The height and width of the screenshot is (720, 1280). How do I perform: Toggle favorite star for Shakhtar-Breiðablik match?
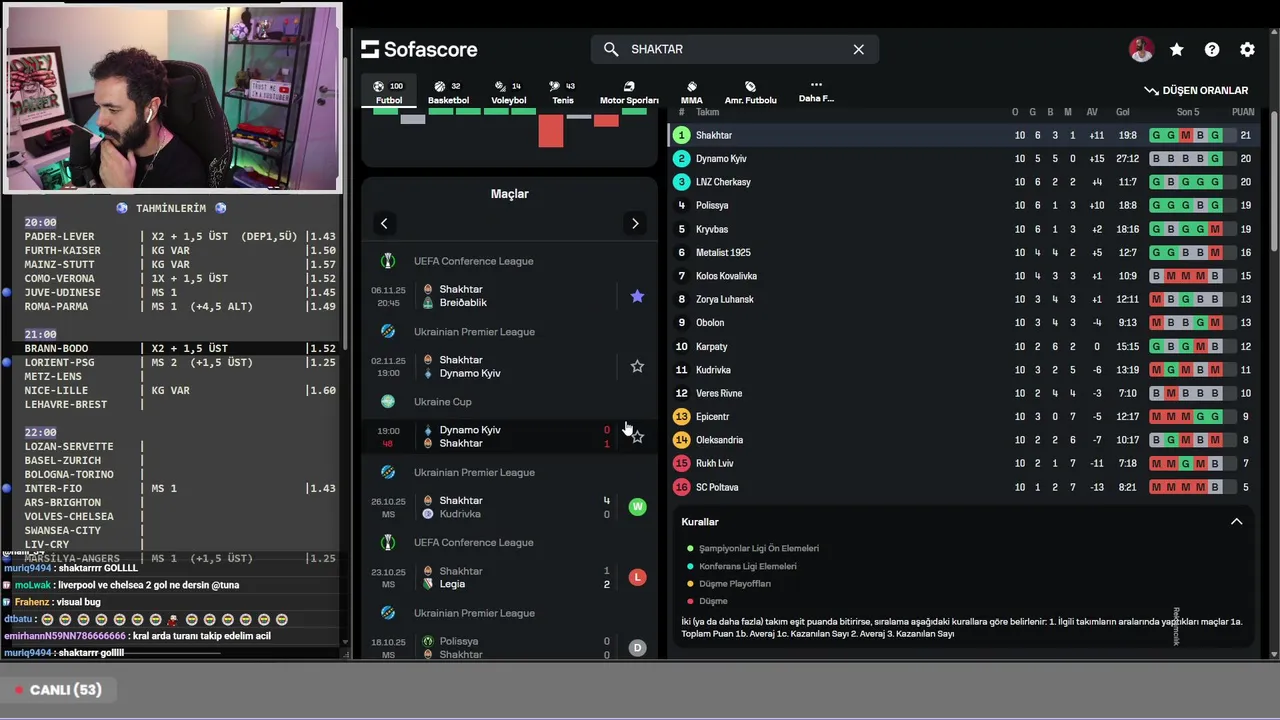coord(637,296)
